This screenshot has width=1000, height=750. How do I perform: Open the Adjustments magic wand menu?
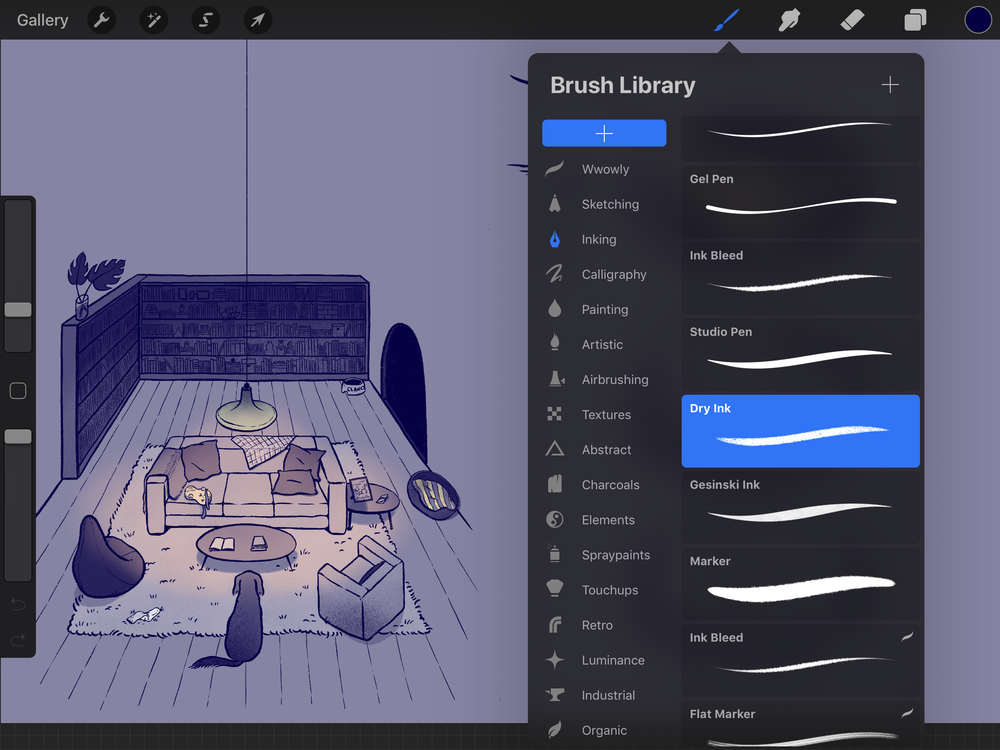(x=154, y=20)
